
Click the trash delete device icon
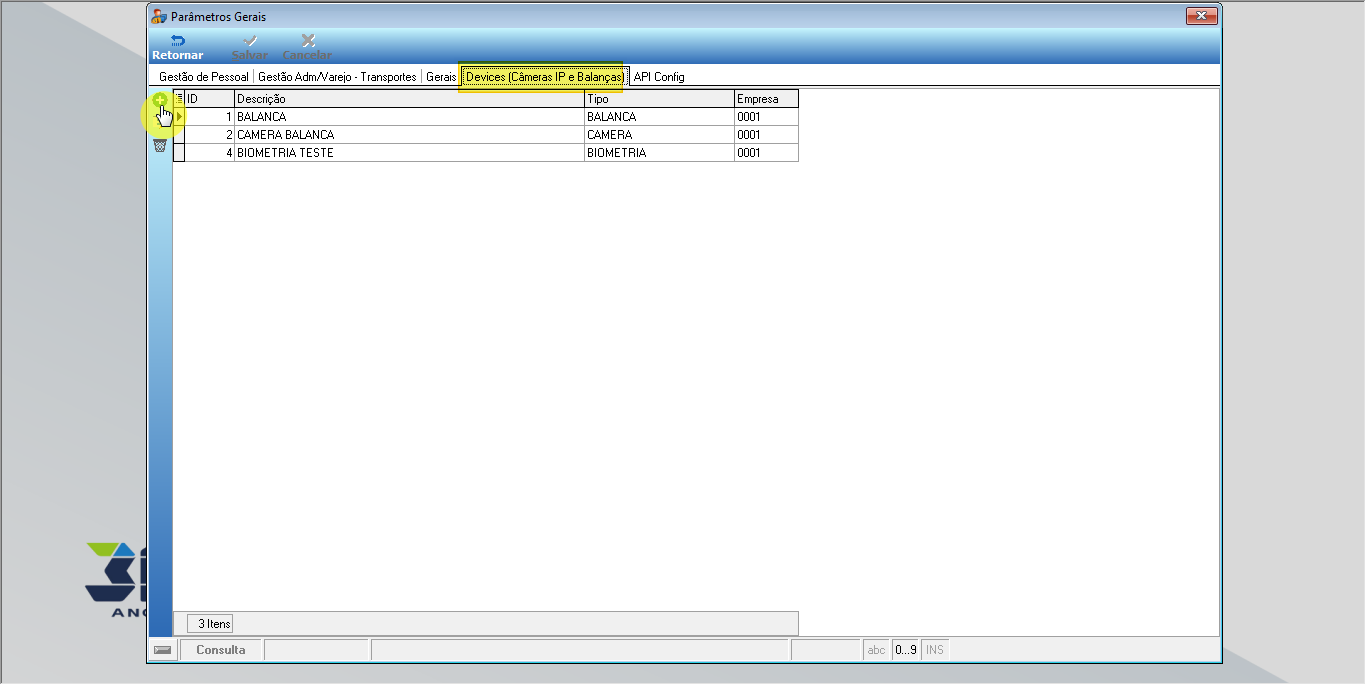click(160, 145)
